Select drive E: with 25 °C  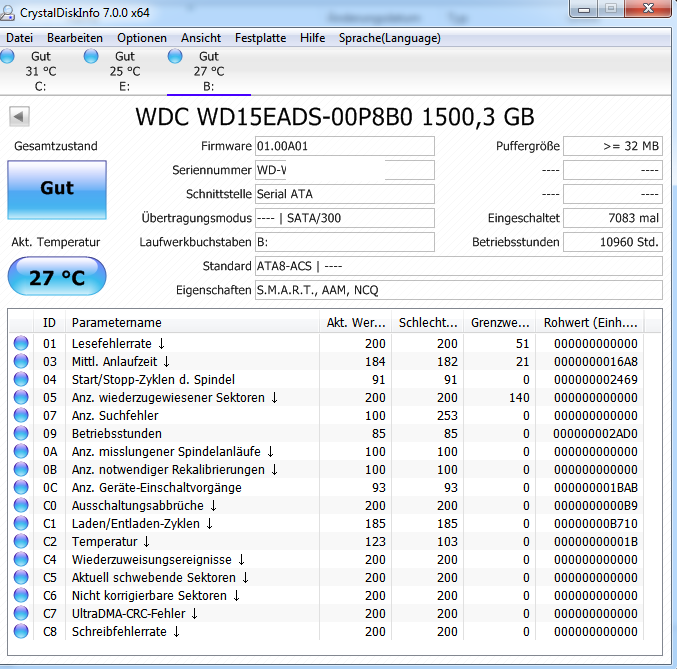[x=125, y=71]
